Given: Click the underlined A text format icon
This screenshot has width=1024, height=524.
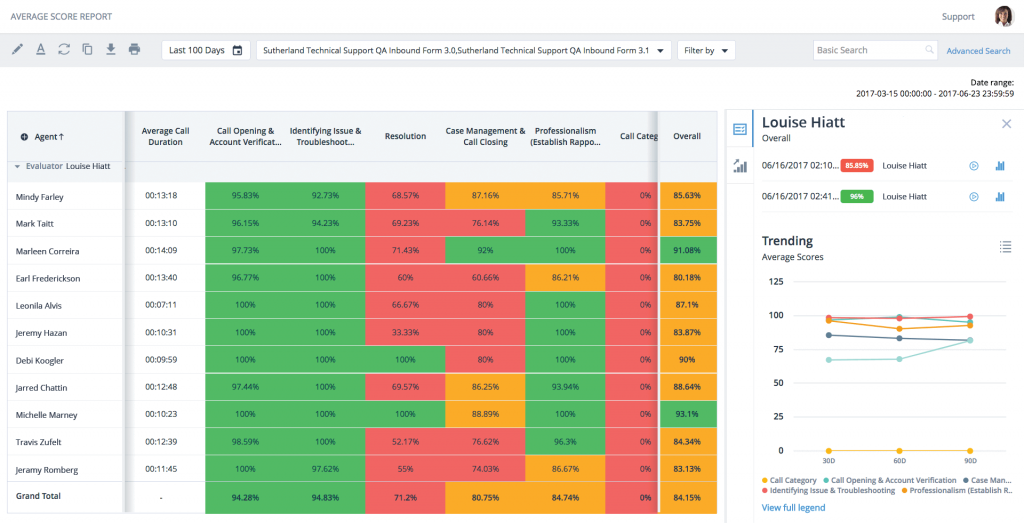Looking at the screenshot, I should click(41, 49).
